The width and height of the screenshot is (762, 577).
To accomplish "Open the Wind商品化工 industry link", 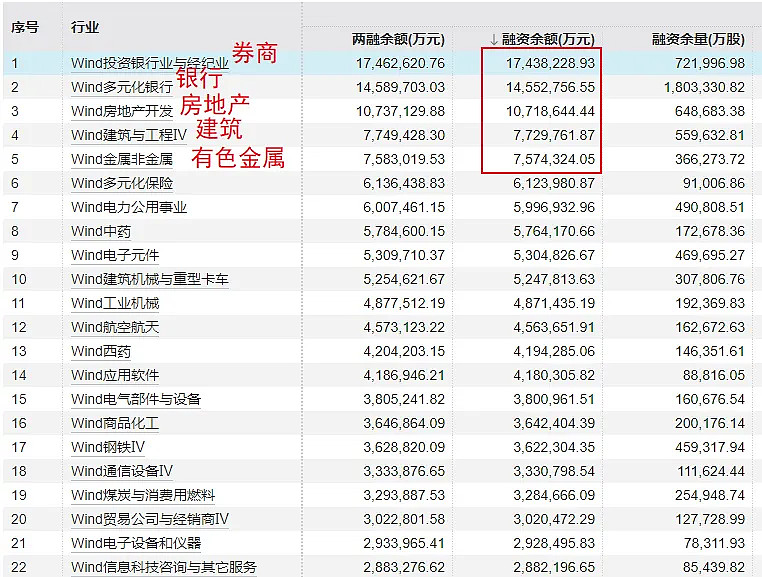I will click(x=115, y=423).
